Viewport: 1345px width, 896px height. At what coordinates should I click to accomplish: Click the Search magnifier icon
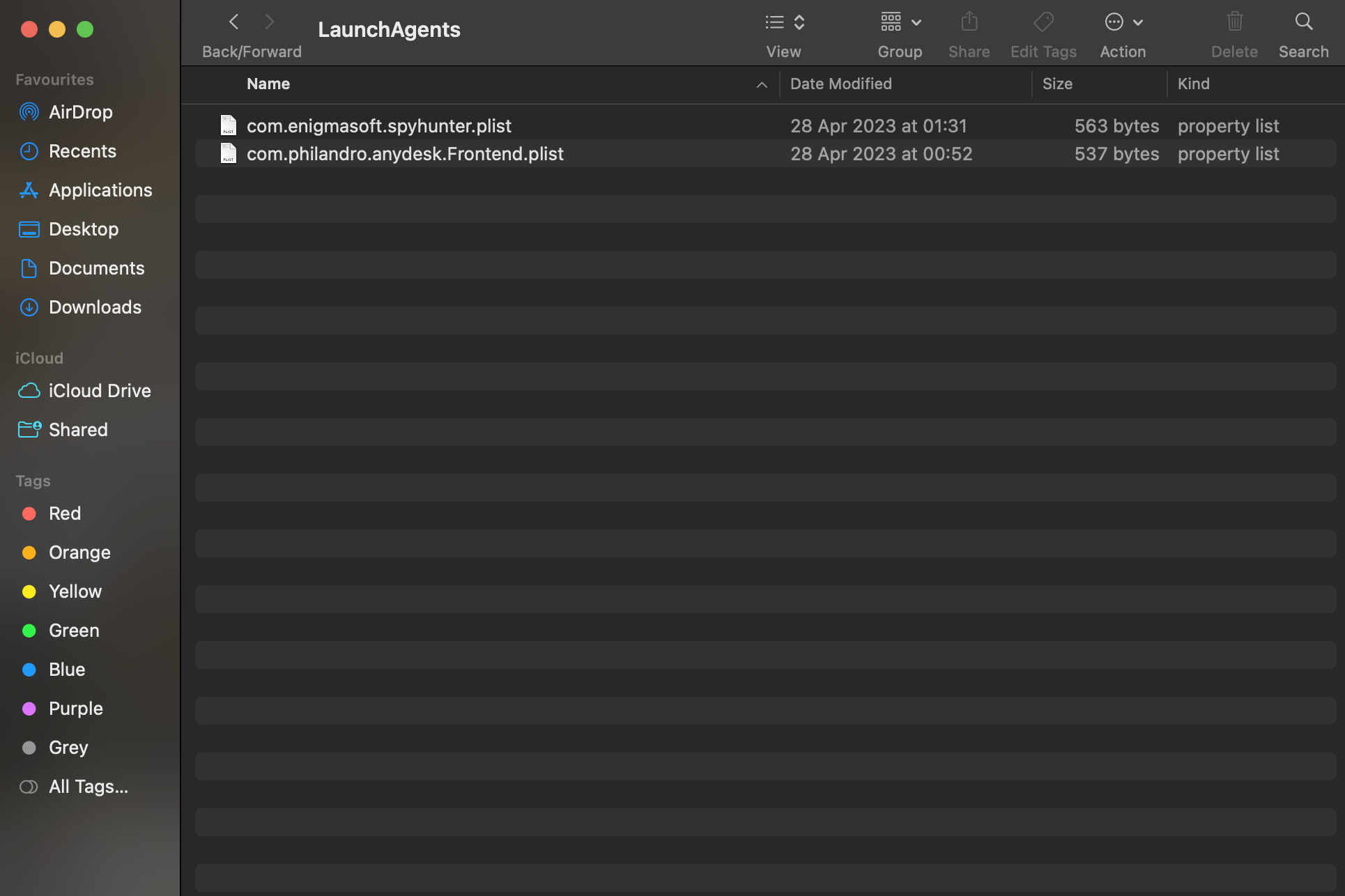(1303, 22)
